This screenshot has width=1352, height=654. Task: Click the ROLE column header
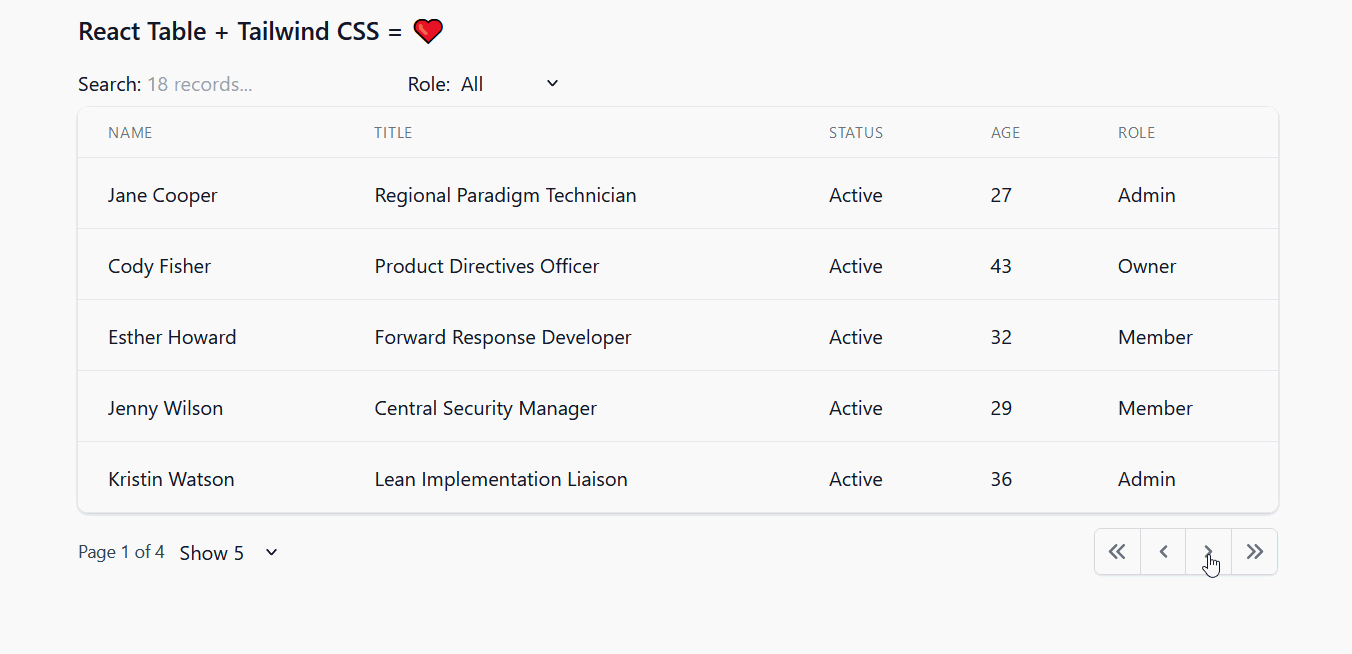1136,132
